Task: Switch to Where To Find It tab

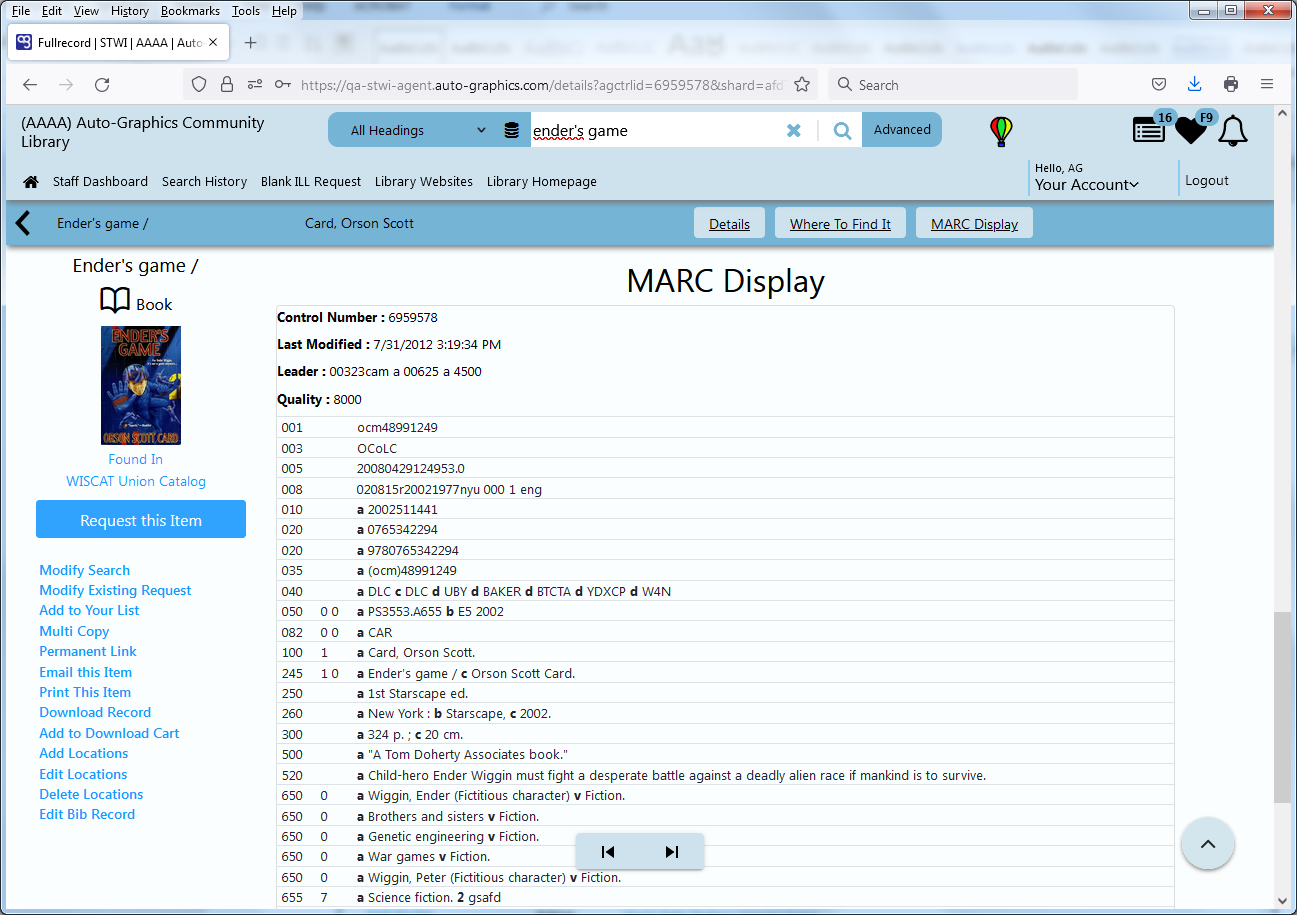Action: (x=840, y=224)
